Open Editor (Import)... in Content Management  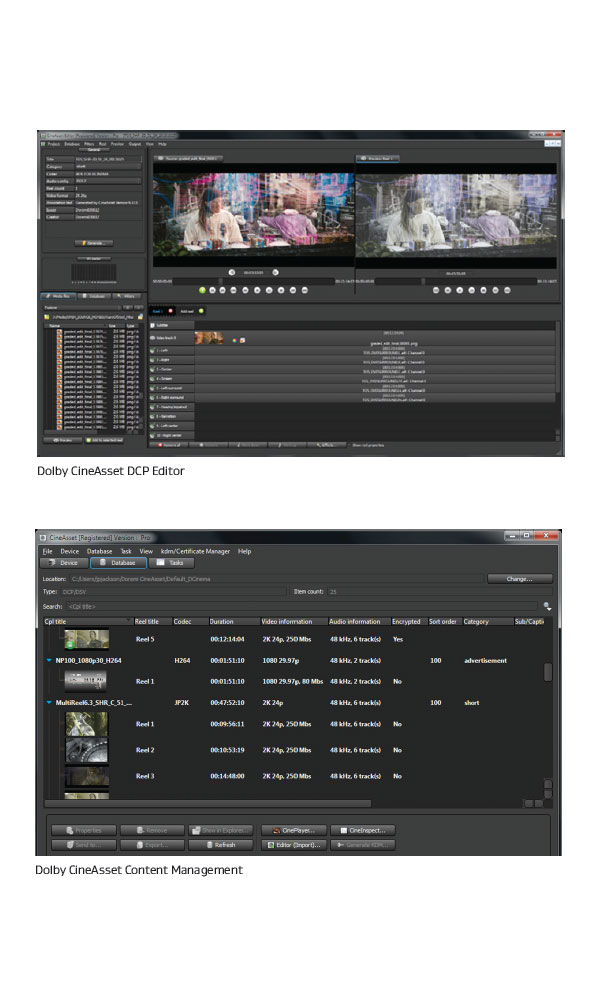point(293,845)
